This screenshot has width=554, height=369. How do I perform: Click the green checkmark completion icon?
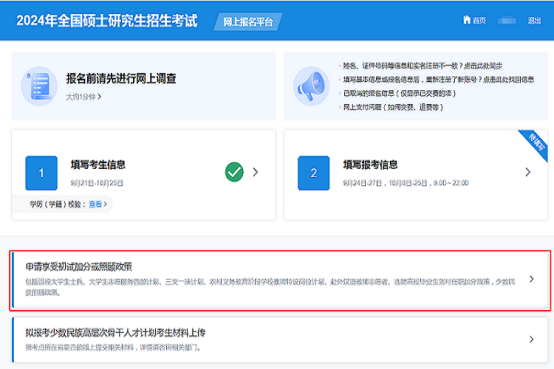(x=234, y=172)
